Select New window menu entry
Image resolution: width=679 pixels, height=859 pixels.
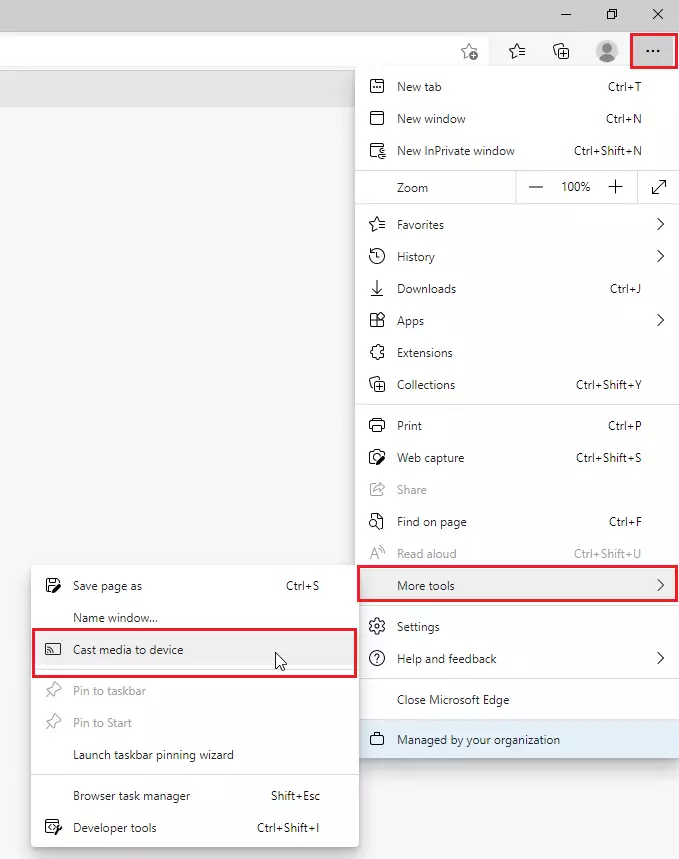[x=517, y=118]
